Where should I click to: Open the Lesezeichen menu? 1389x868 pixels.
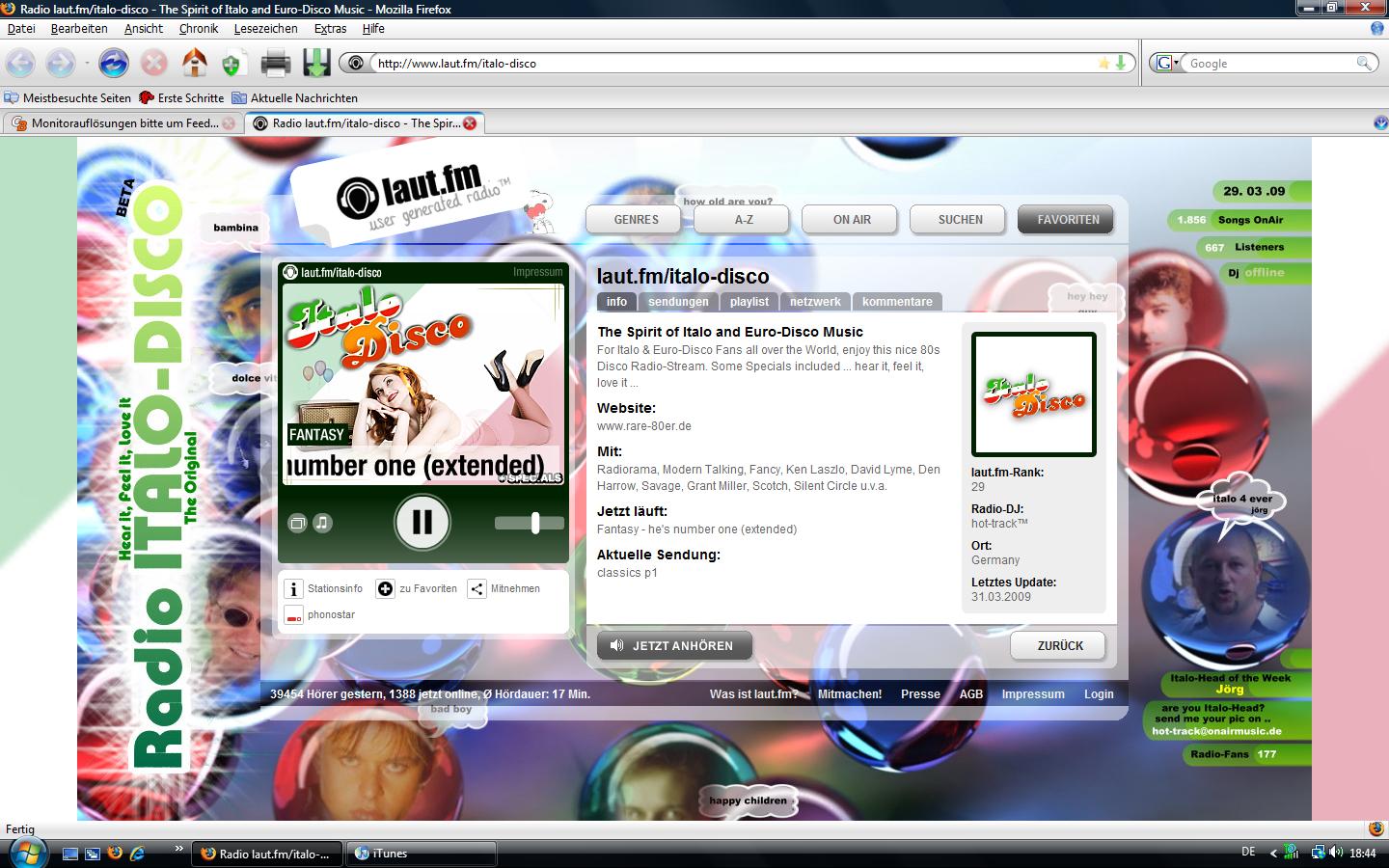click(x=265, y=29)
